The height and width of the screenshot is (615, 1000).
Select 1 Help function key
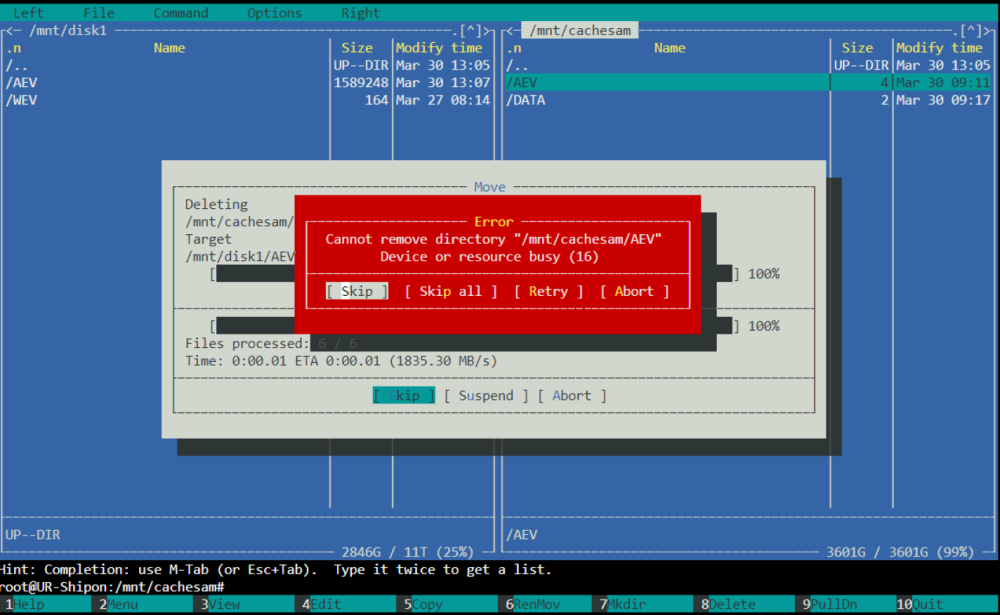click(46, 604)
